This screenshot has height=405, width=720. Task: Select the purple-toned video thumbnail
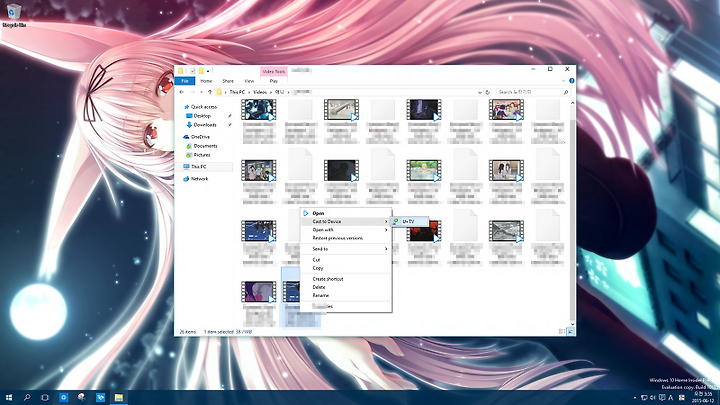click(x=259, y=292)
